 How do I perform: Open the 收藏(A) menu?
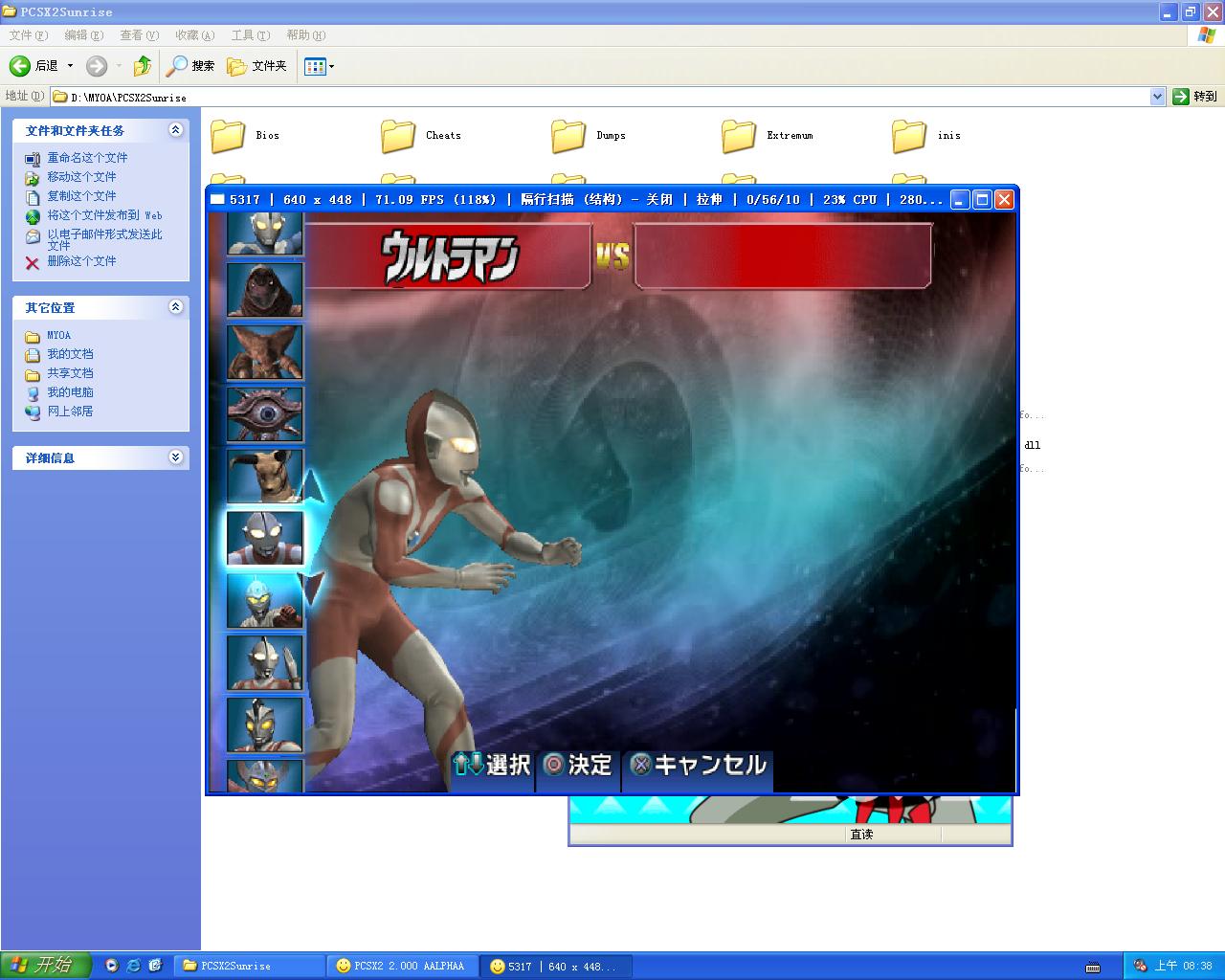point(195,35)
